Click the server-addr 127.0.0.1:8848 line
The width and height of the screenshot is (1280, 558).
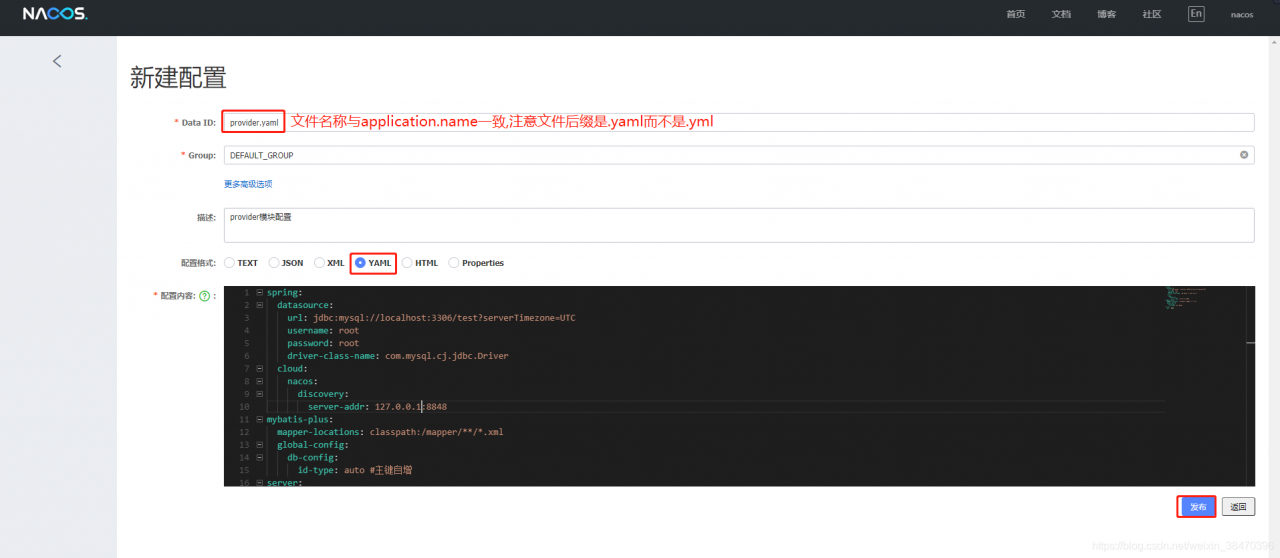tap(377, 407)
